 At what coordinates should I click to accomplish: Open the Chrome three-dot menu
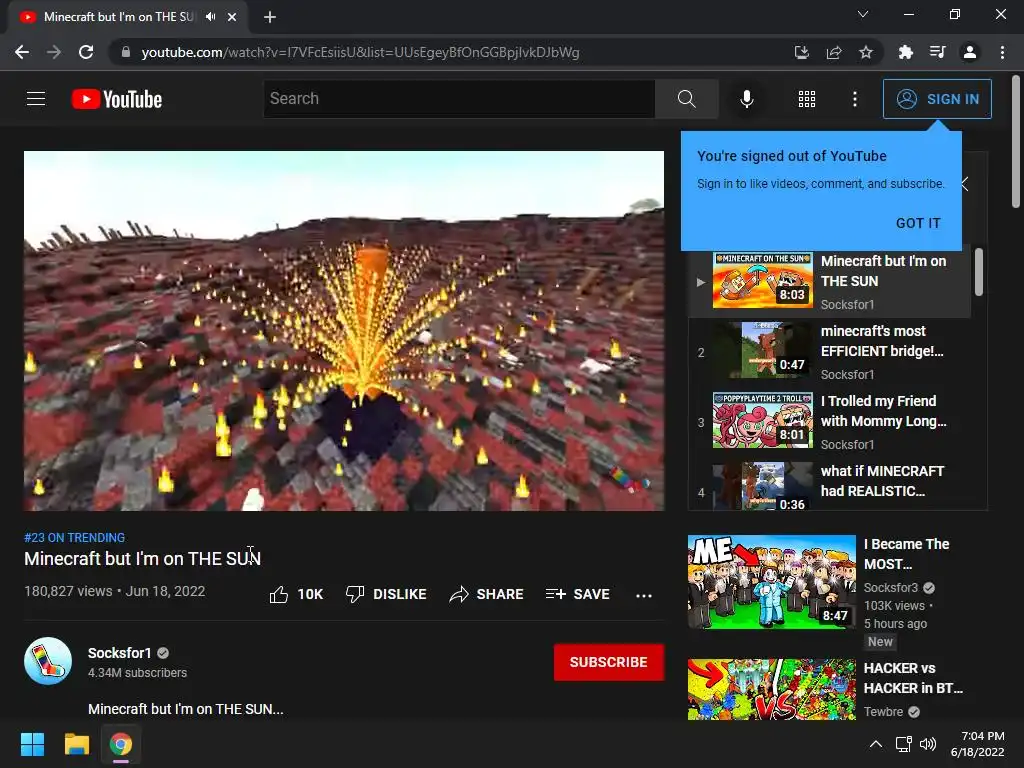(1002, 52)
